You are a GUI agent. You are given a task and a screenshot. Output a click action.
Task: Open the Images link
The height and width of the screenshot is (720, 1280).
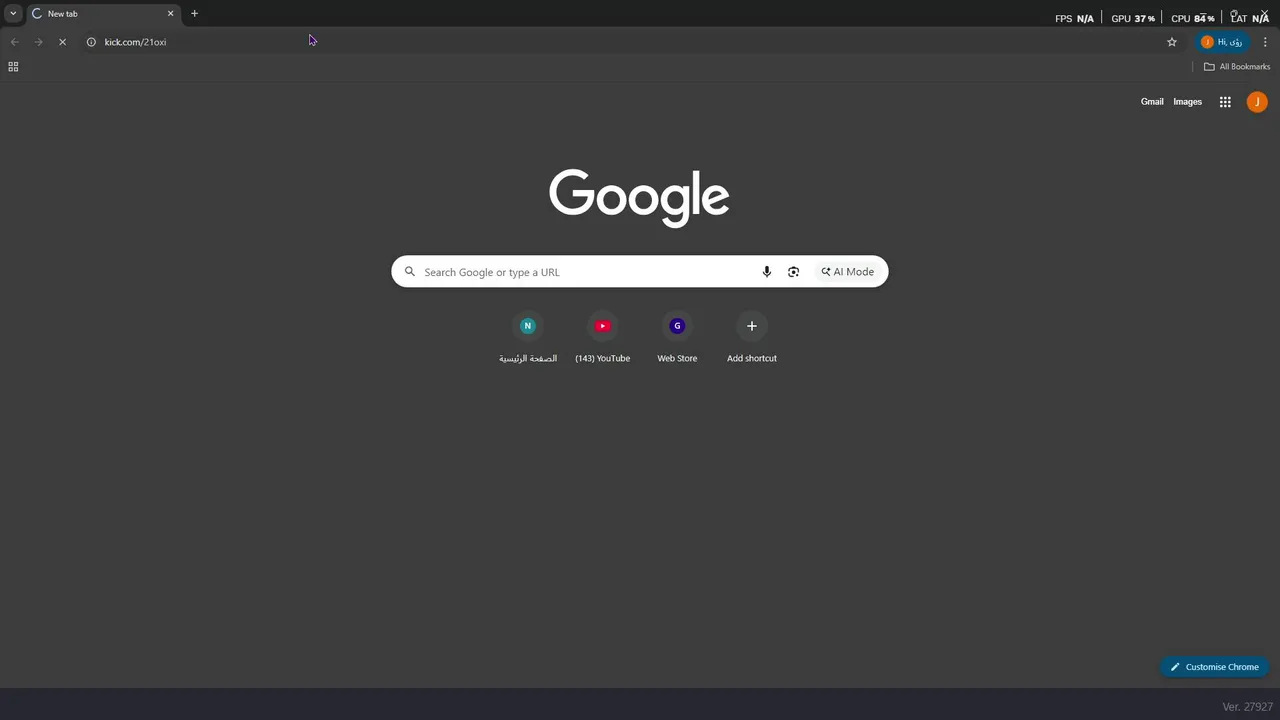(x=1187, y=102)
